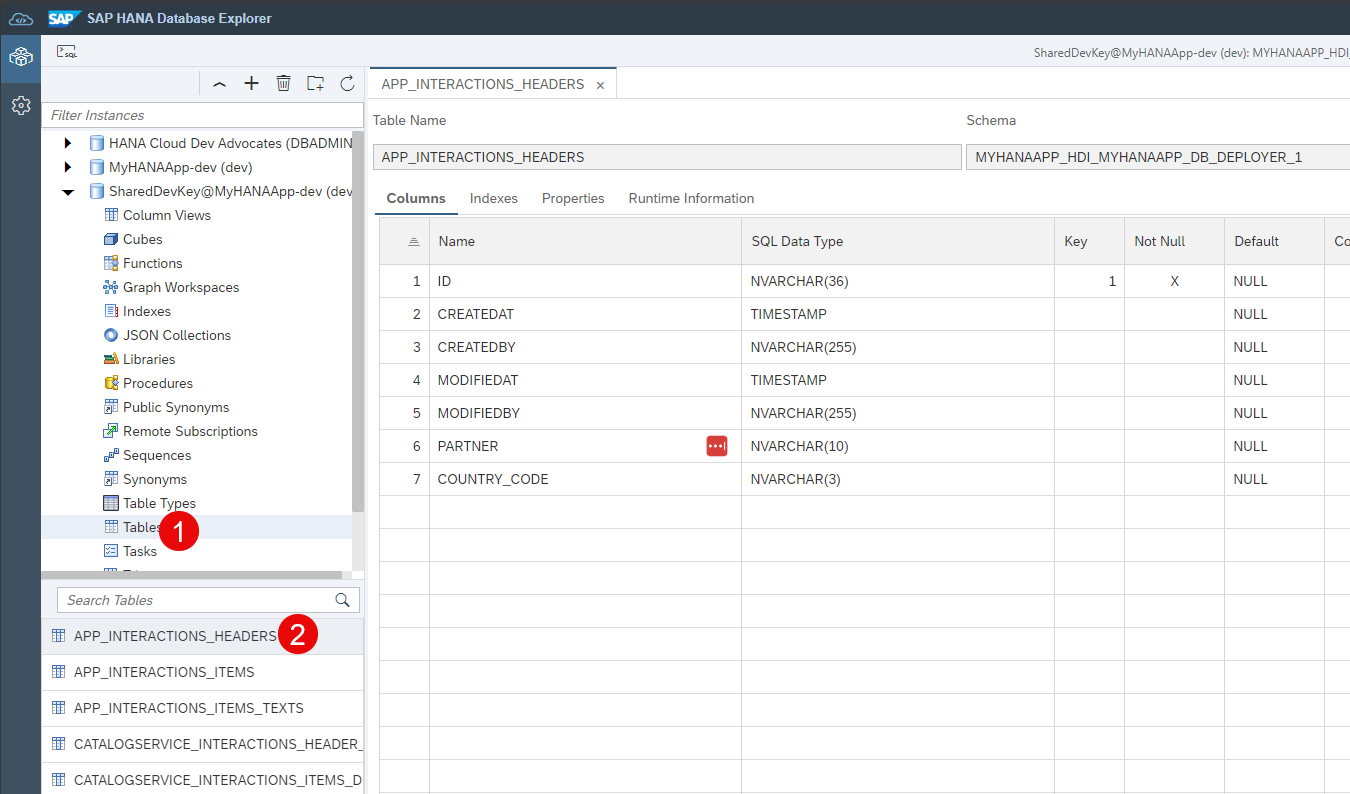Sort by the Name column header
The height and width of the screenshot is (794, 1350).
coord(585,241)
